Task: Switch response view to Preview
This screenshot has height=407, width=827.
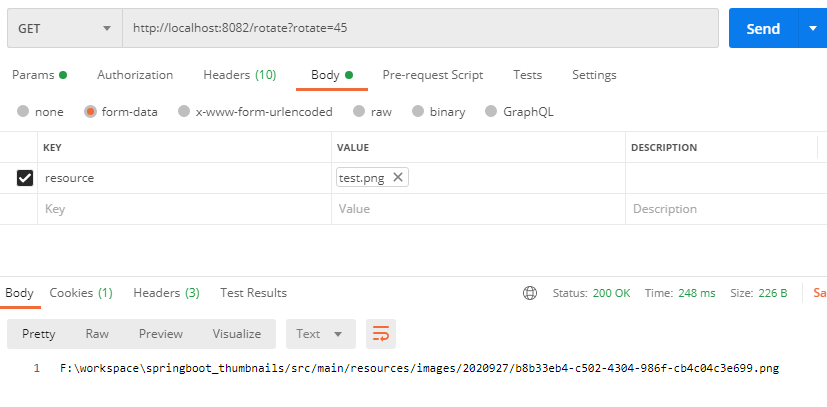Action: point(161,334)
